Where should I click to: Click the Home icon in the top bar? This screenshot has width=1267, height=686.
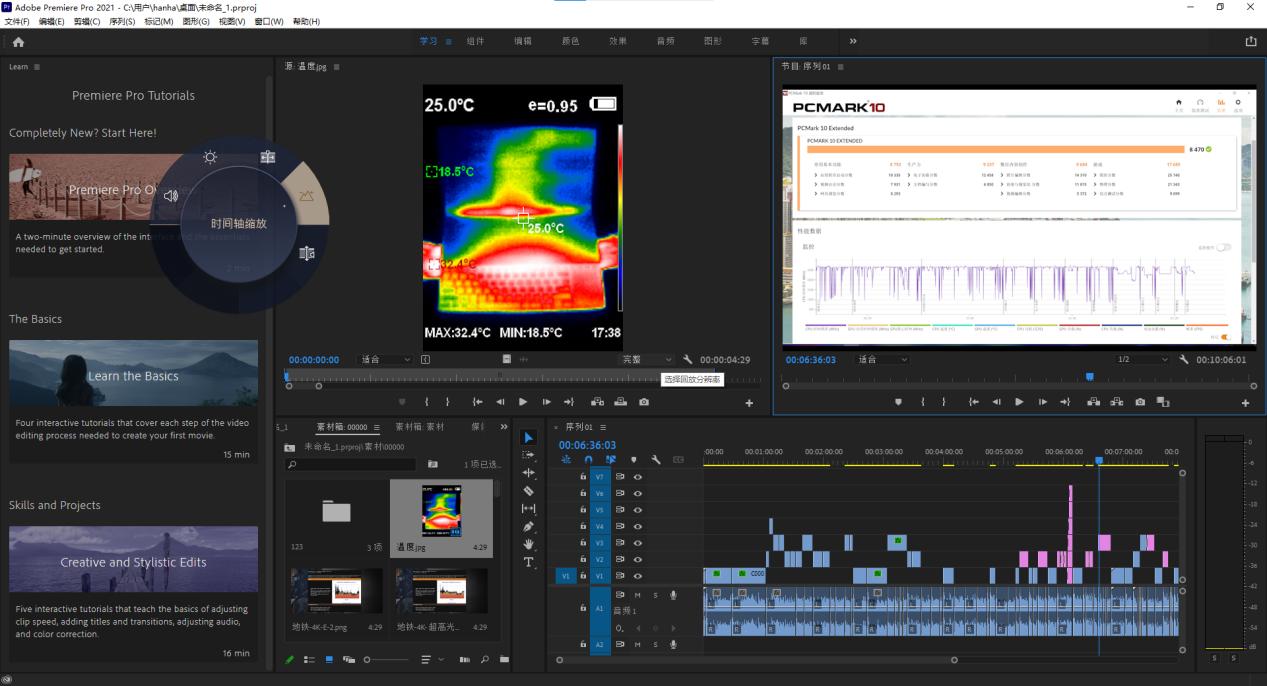pyautogui.click(x=18, y=42)
